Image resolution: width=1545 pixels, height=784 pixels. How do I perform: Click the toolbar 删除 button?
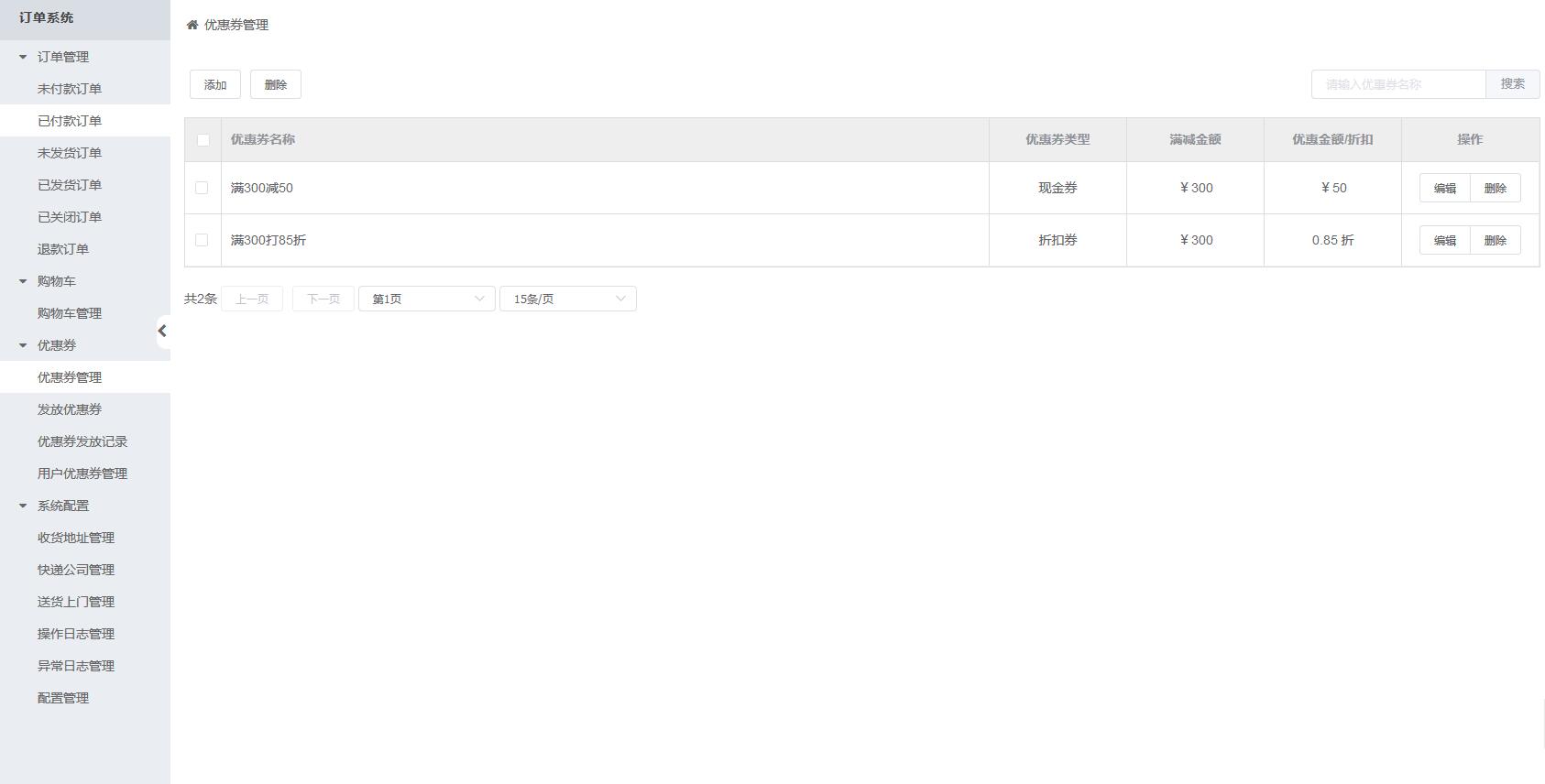click(x=276, y=84)
